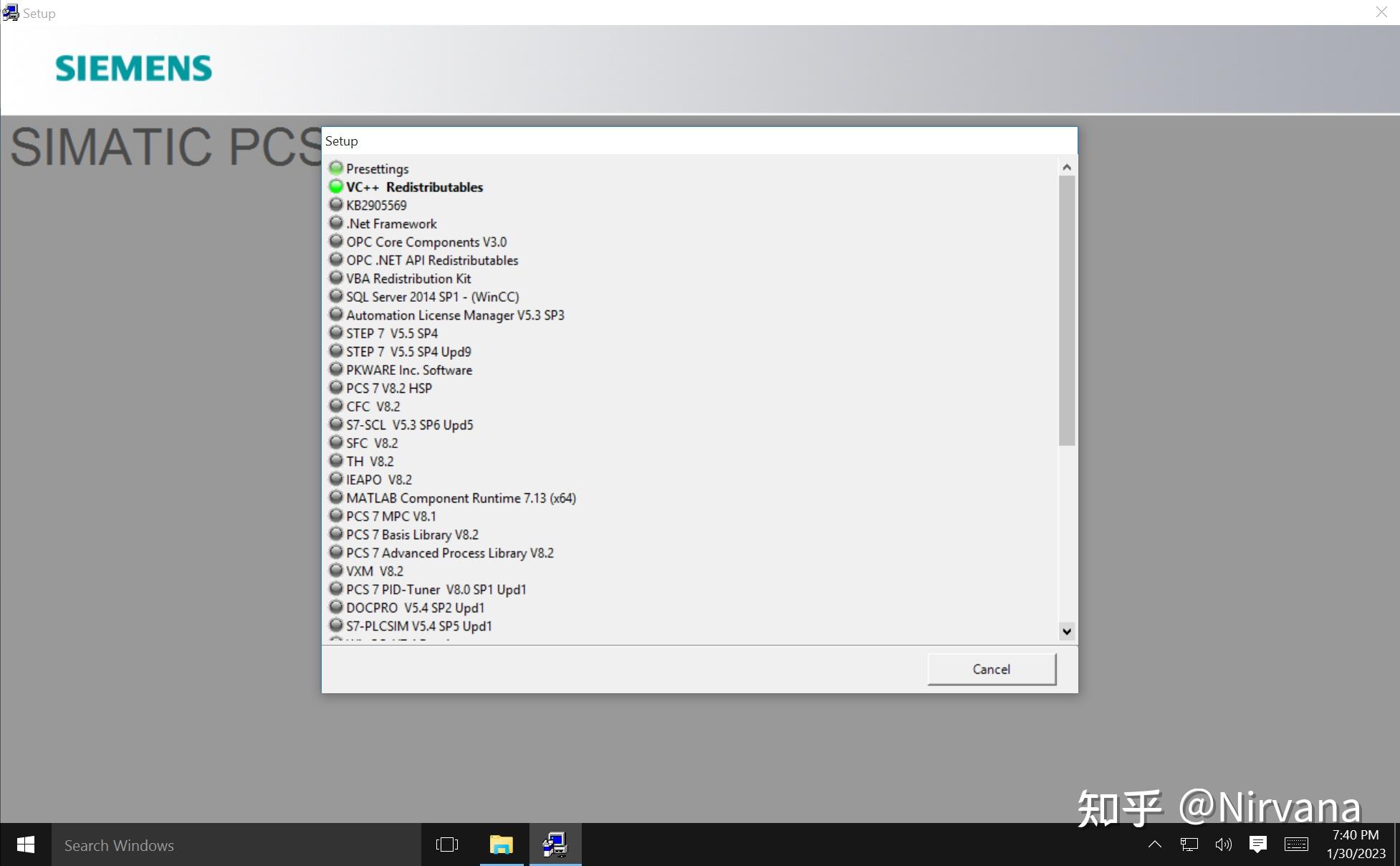Open the volume control in system tray

coord(1222,844)
